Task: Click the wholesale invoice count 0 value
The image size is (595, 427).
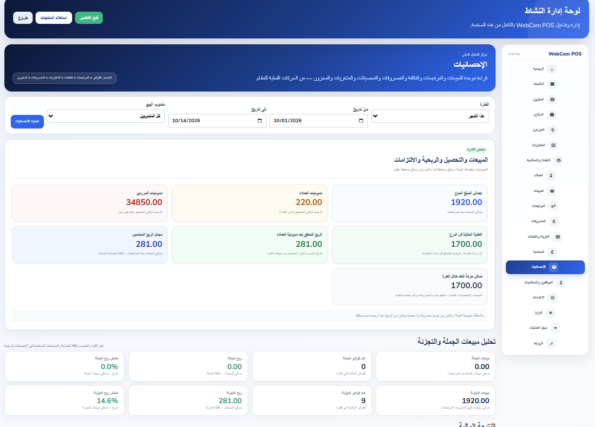Action: coord(364,367)
